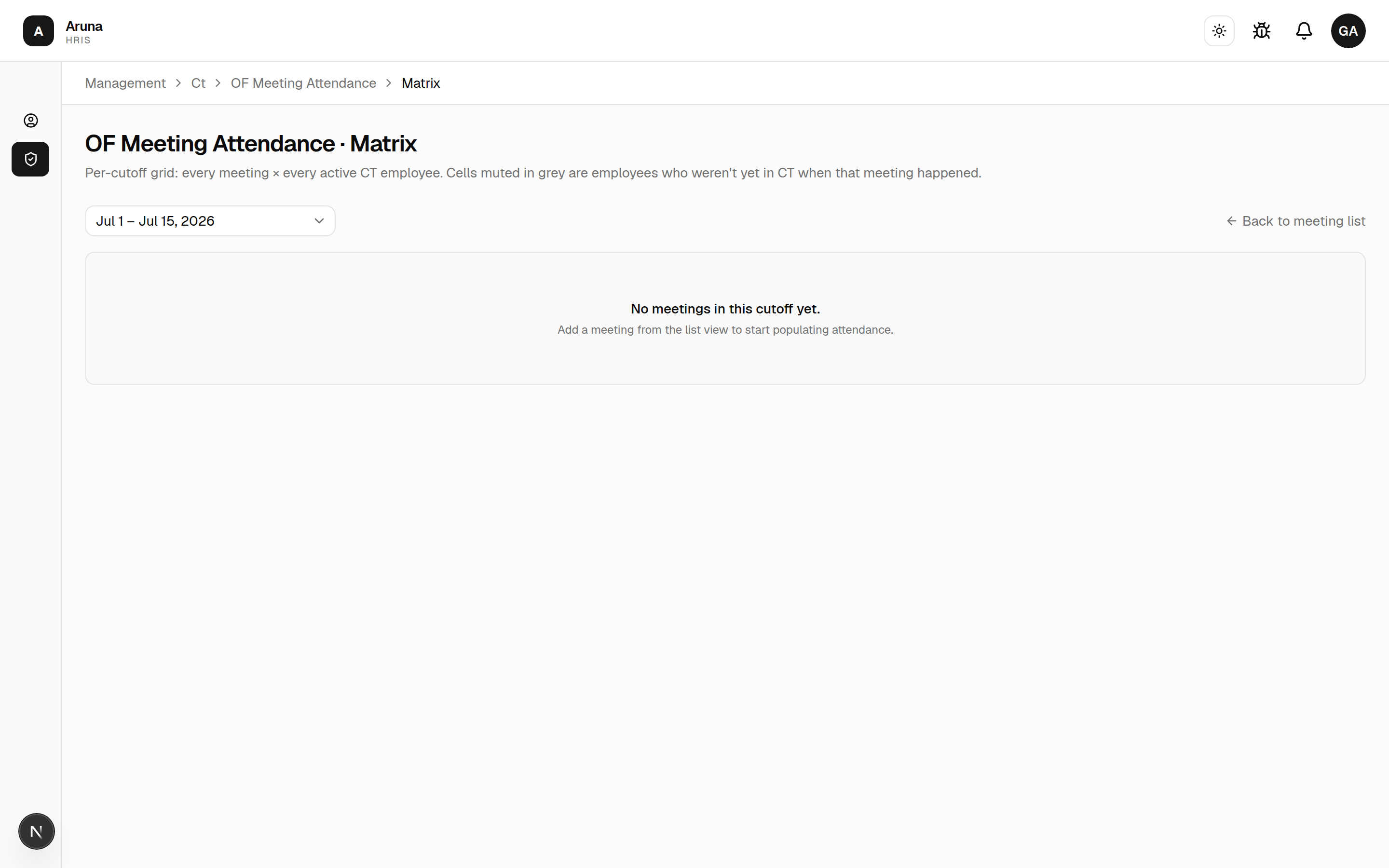Go to Ct breadcrumb
This screenshot has width=1389, height=868.
pyautogui.click(x=198, y=83)
